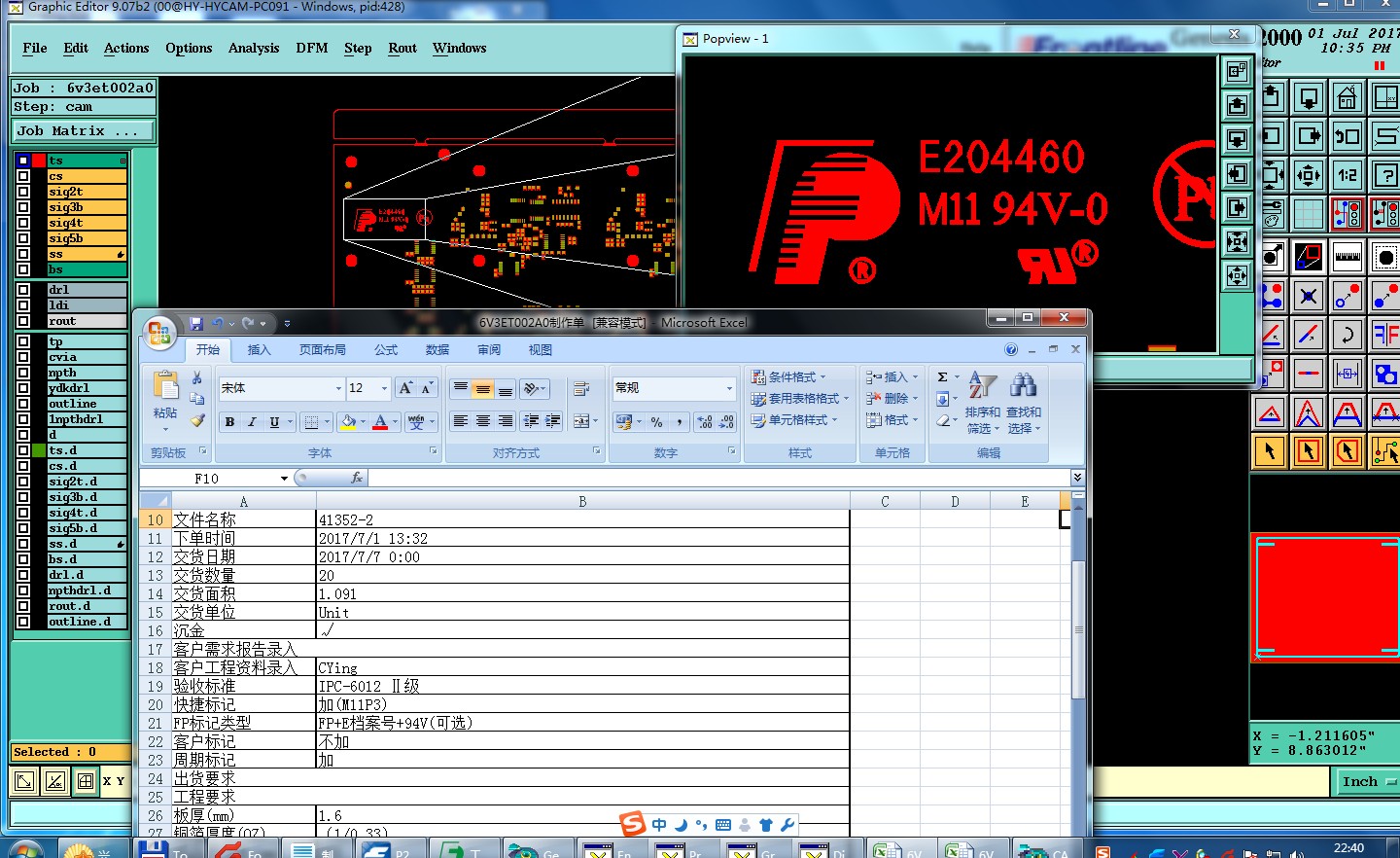Image resolution: width=1400 pixels, height=858 pixels.
Task: Expand 套用表格格式 table format menu
Action: [799, 399]
